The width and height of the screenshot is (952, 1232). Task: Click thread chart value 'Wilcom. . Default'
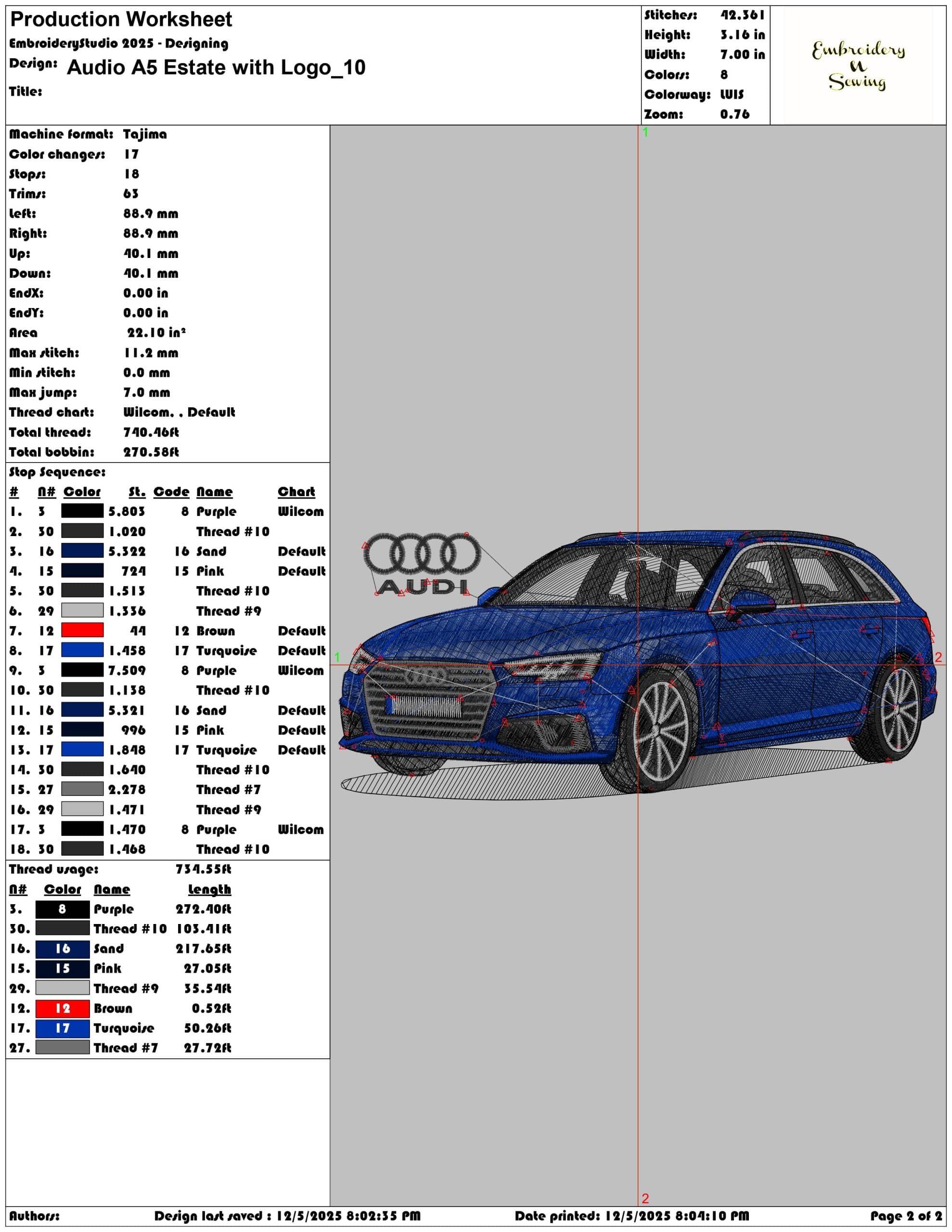pyautogui.click(x=180, y=412)
